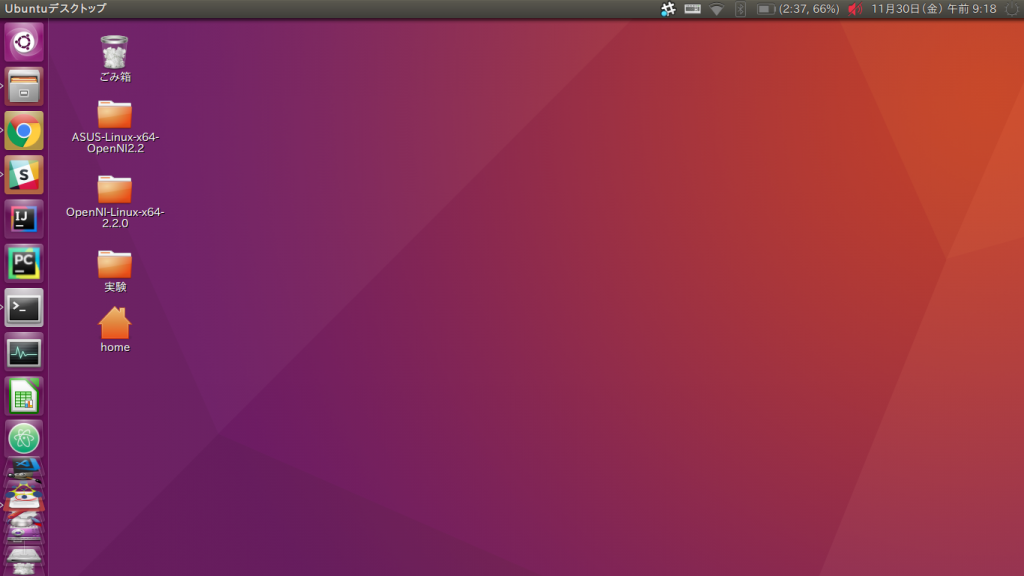Select the ASUS-Linux-x64-OpenNI2.2 folder
1024x576 pixels.
click(x=115, y=127)
